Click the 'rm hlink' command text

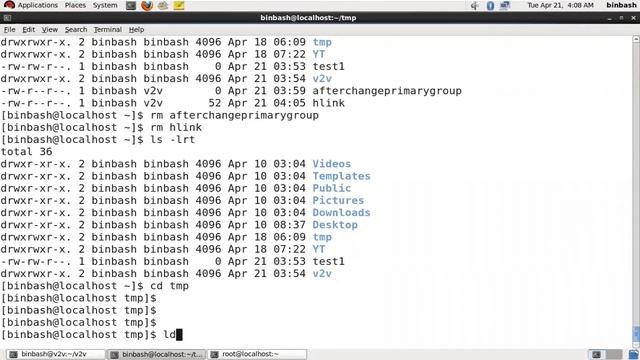[176, 127]
